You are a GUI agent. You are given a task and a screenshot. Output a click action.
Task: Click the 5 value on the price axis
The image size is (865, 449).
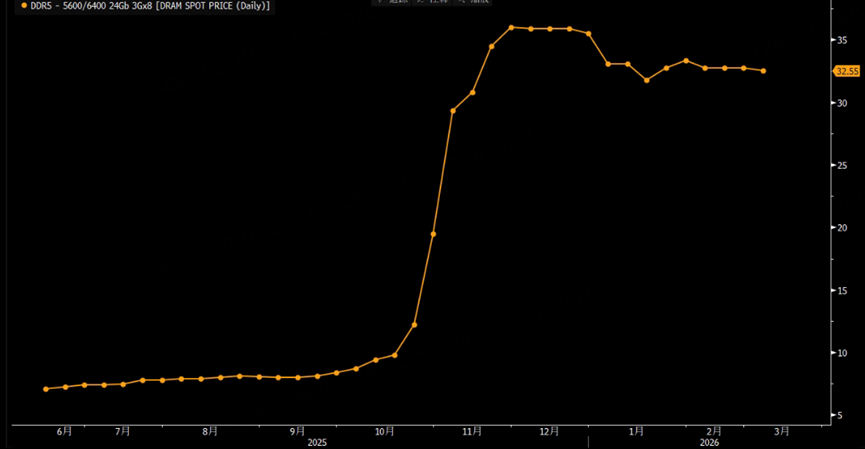coord(840,415)
